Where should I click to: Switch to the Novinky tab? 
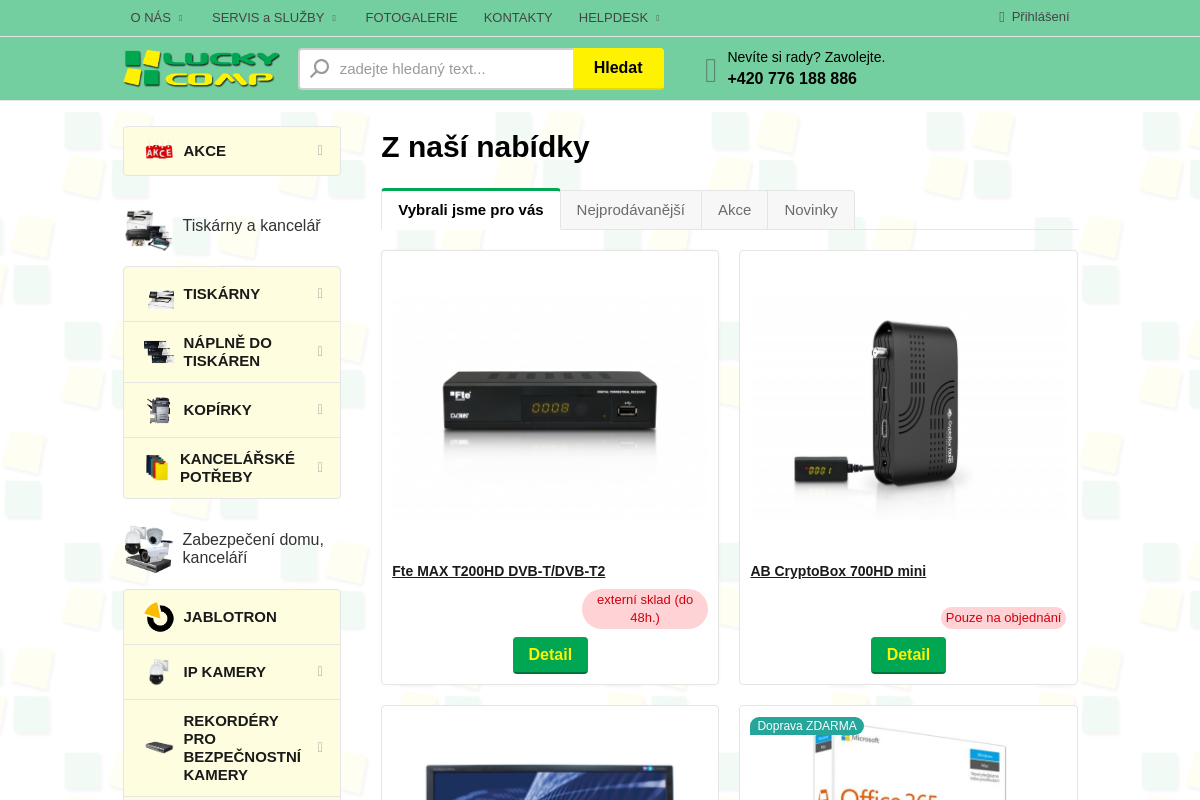tap(811, 210)
